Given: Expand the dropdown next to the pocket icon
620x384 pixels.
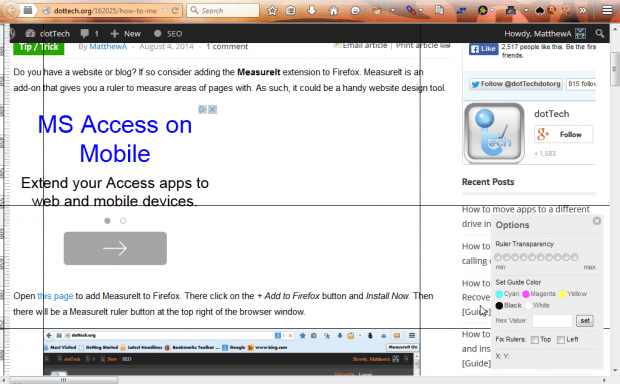Looking at the screenshot, I should 392,11.
